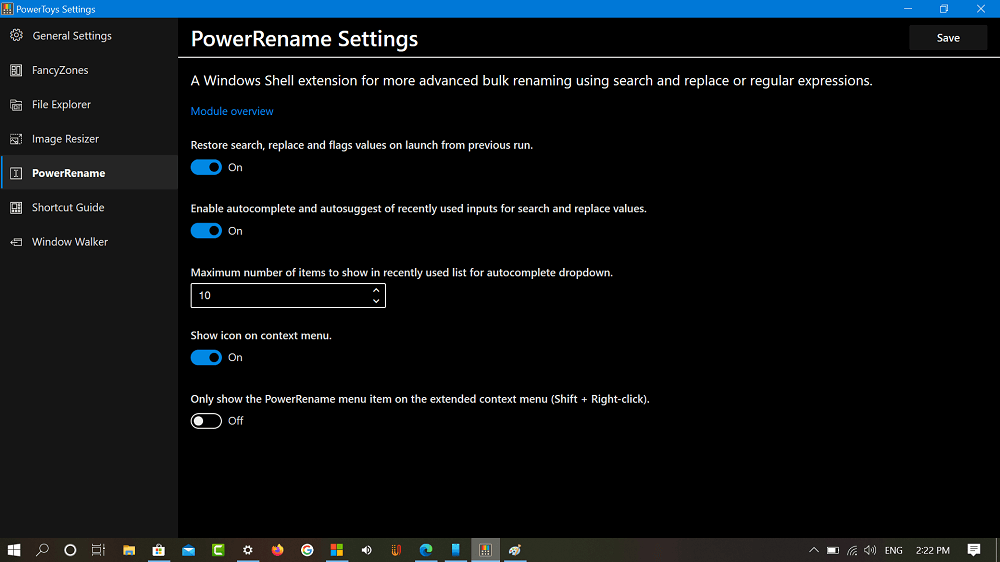Launch Microsoft Edge from taskbar

pyautogui.click(x=426, y=550)
